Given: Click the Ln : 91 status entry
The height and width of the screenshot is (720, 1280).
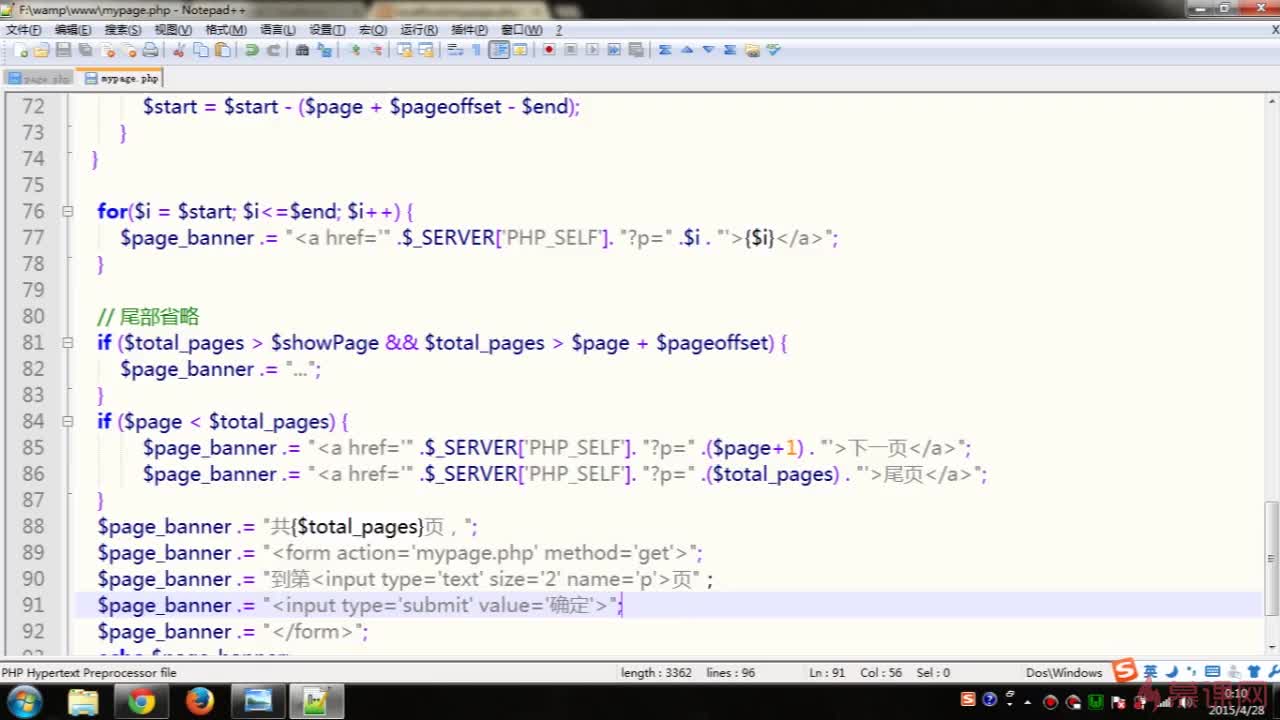Looking at the screenshot, I should 828,673.
